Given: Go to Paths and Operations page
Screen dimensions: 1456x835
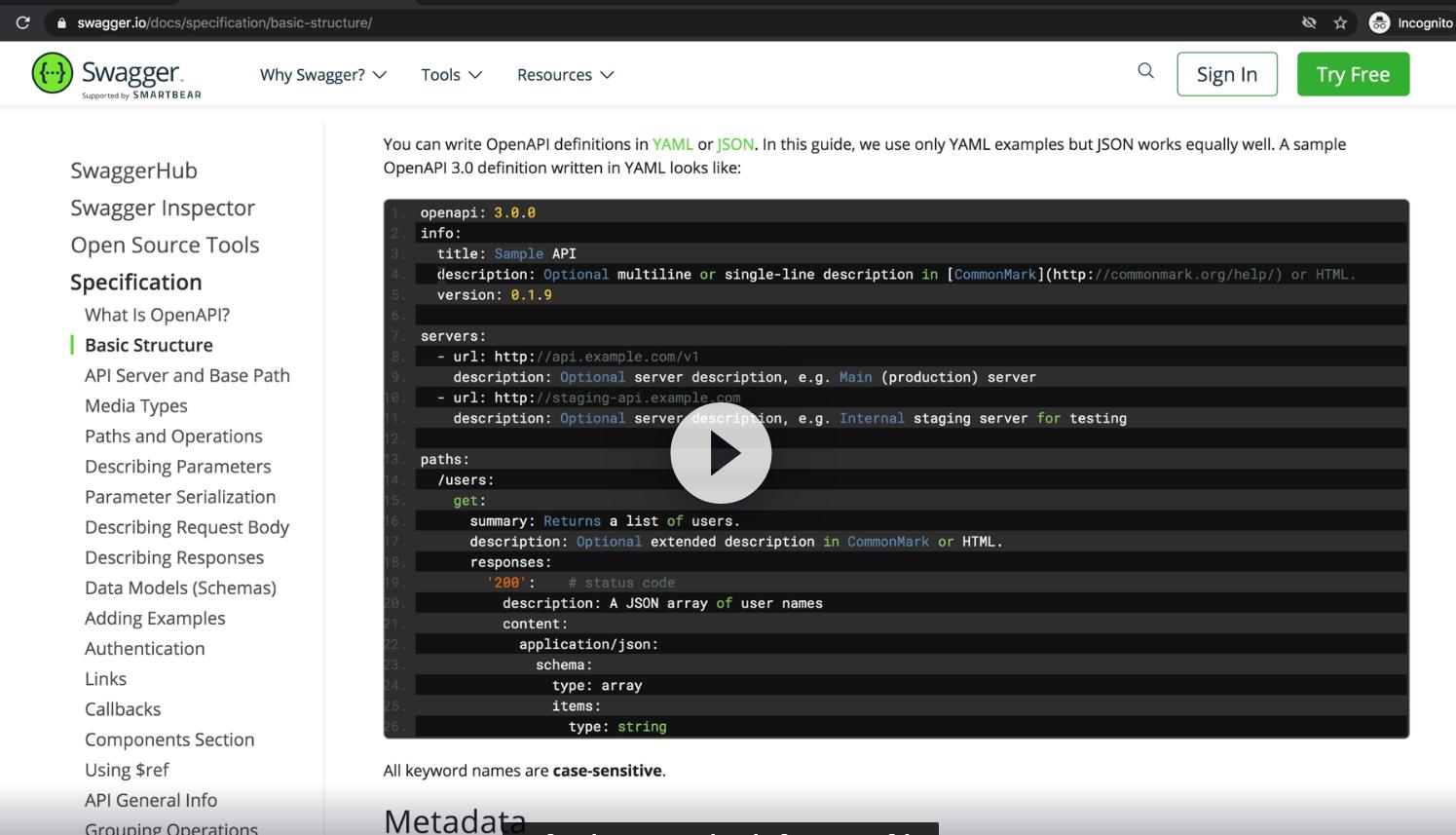Looking at the screenshot, I should (173, 436).
